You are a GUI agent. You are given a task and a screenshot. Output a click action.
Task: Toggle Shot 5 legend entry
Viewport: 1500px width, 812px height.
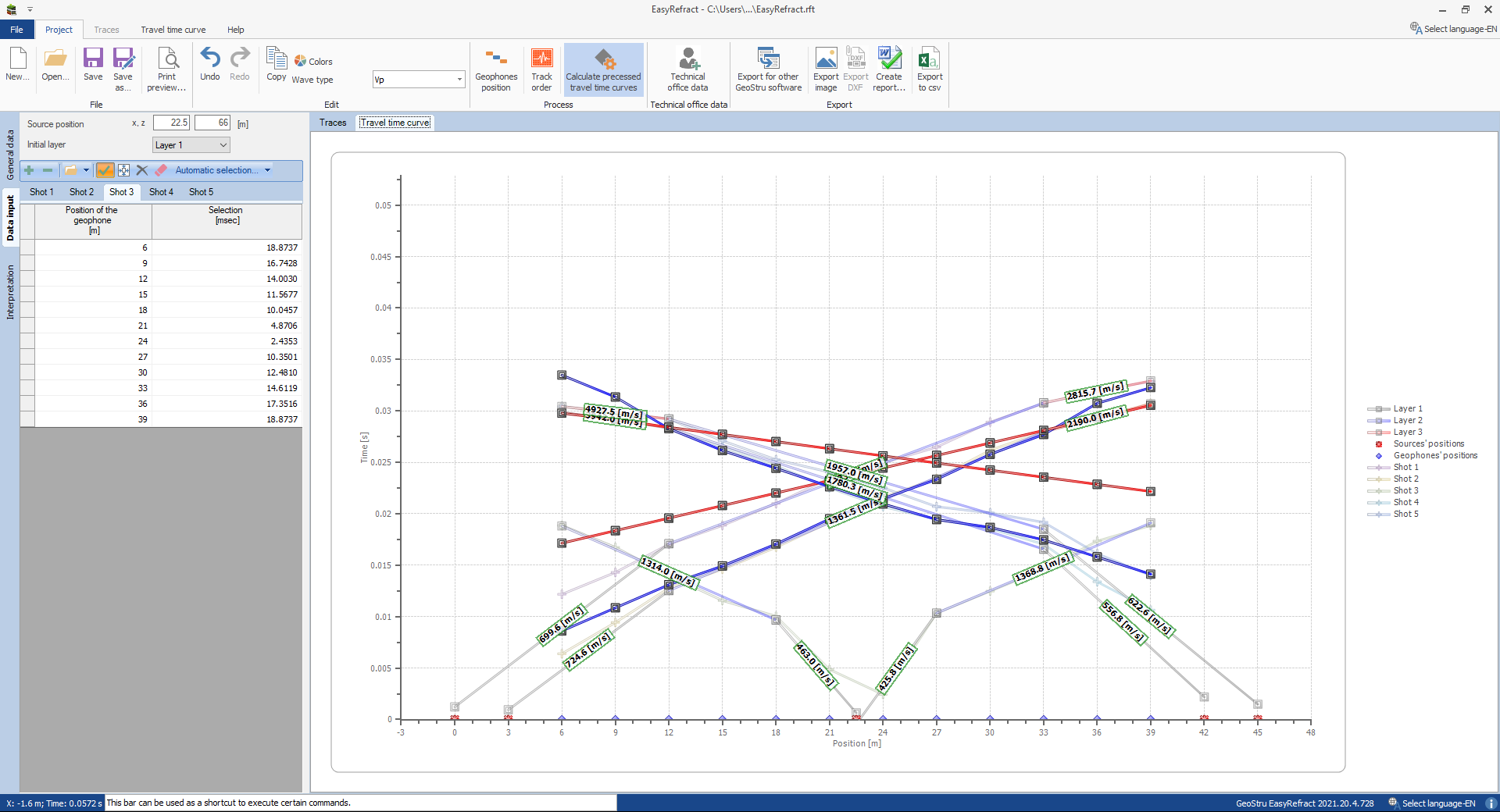pyautogui.click(x=1393, y=515)
